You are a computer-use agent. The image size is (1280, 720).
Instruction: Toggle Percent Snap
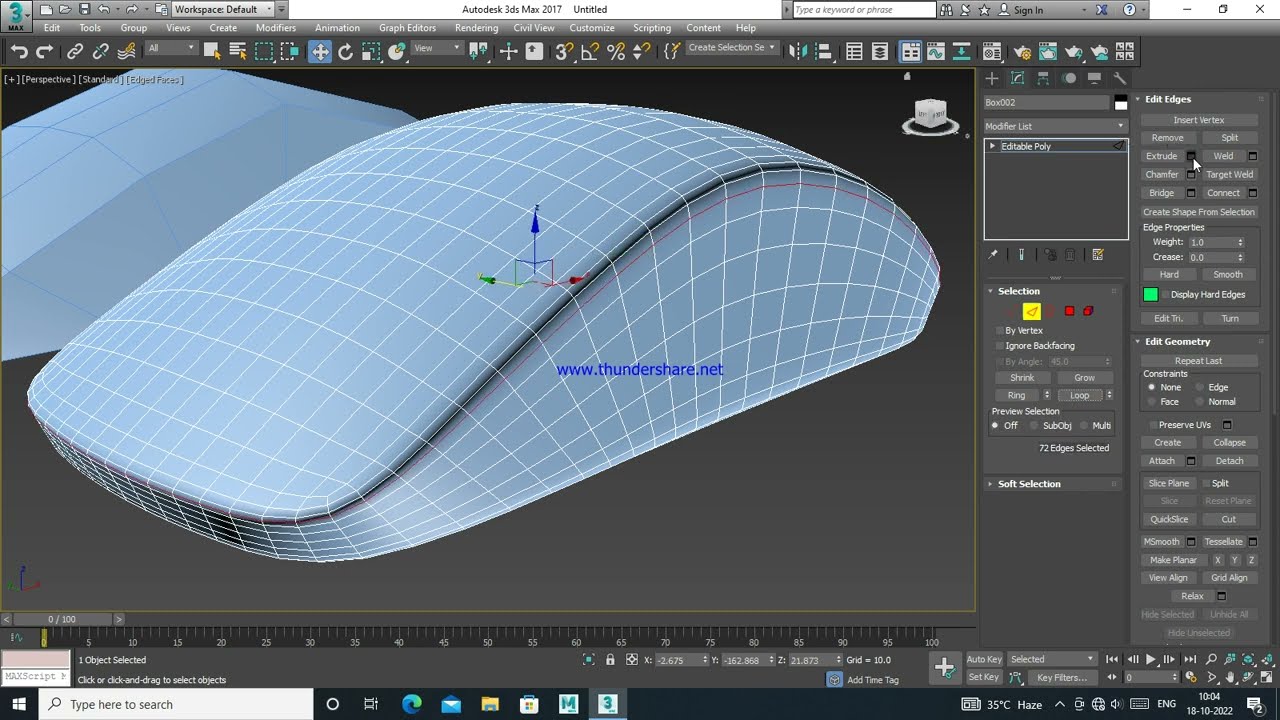pos(616,51)
